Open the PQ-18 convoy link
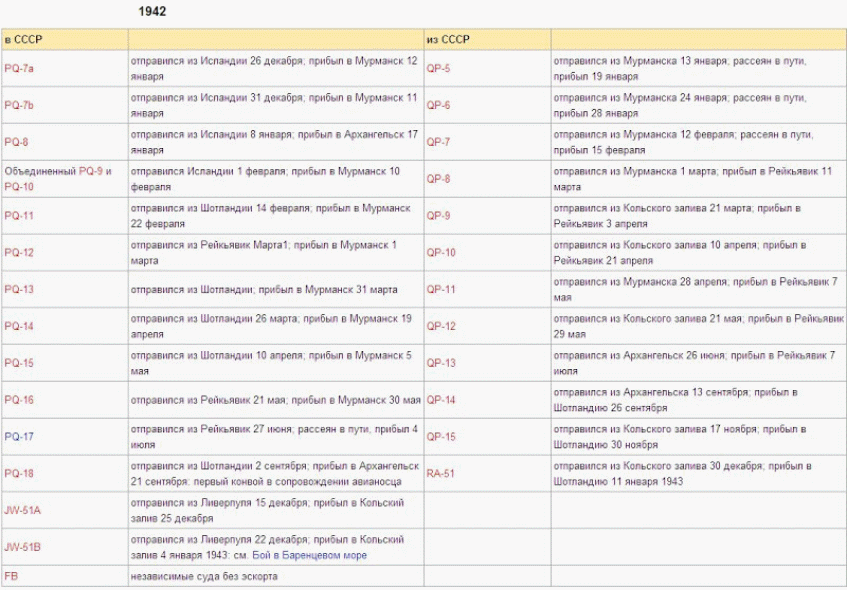This screenshot has width=847, height=590. 19,473
